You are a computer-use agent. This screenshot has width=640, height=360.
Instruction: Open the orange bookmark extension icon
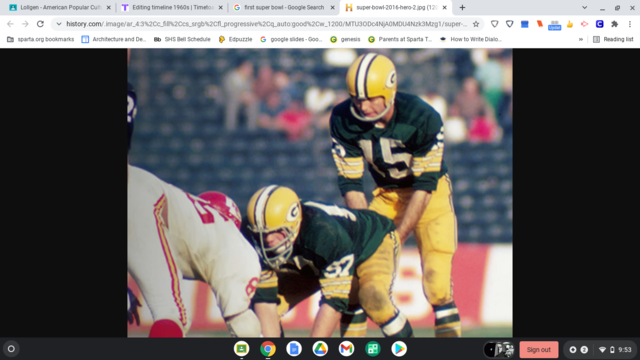[540, 24]
